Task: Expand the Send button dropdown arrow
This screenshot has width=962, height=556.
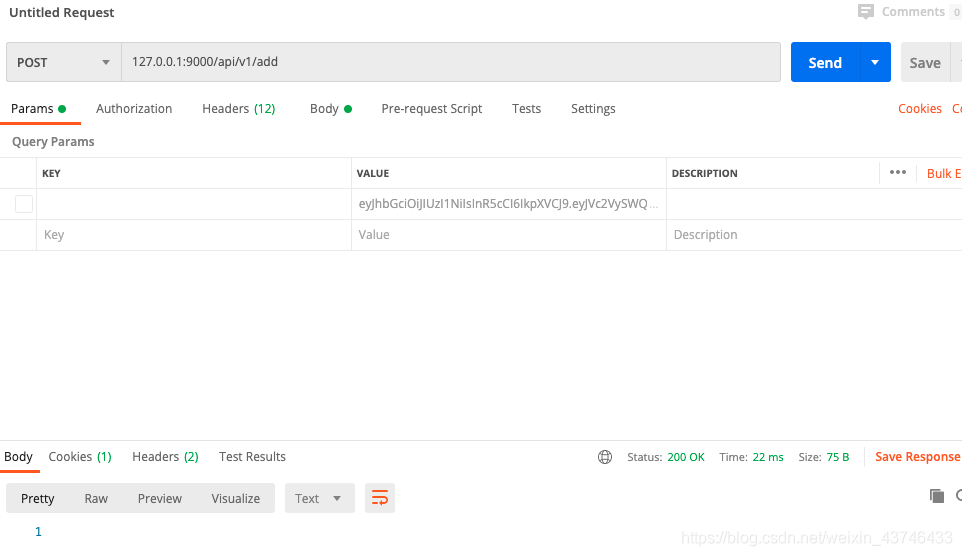Action: click(x=875, y=62)
